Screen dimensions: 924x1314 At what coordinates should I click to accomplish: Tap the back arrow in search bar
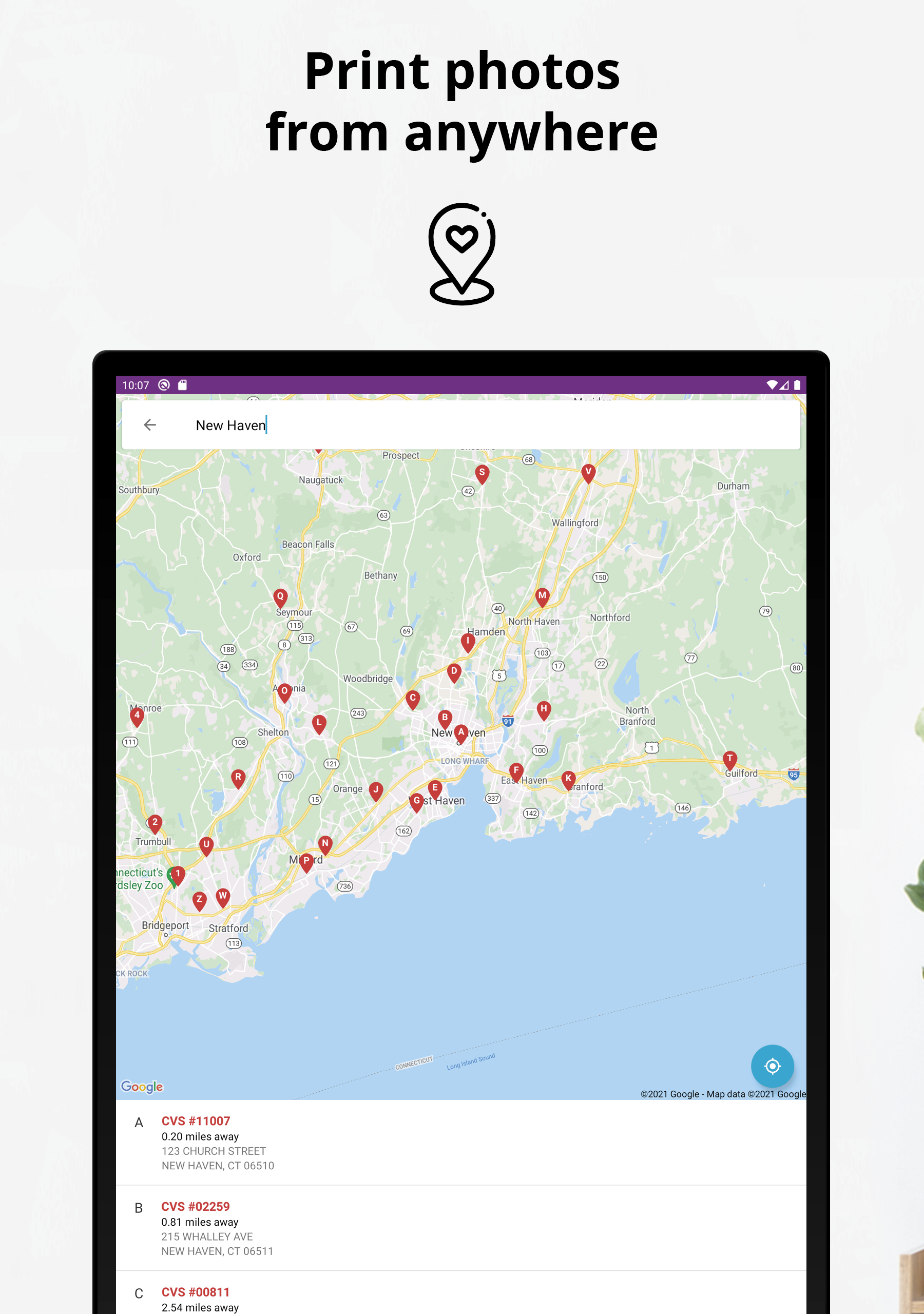click(x=150, y=424)
